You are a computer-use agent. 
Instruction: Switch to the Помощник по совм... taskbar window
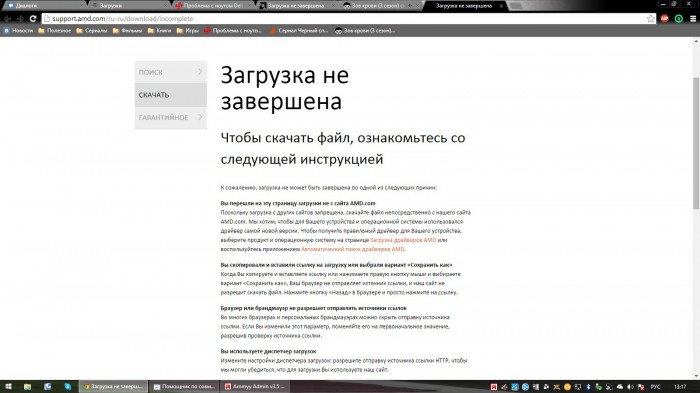184,387
